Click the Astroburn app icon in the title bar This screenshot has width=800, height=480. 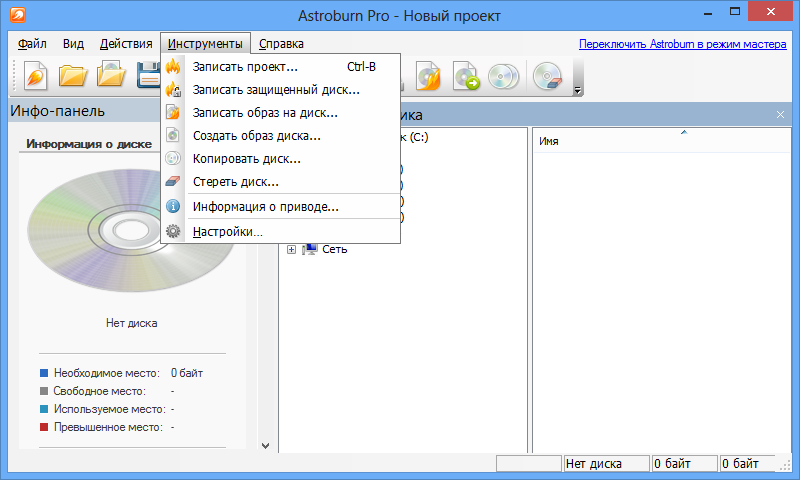pos(18,15)
